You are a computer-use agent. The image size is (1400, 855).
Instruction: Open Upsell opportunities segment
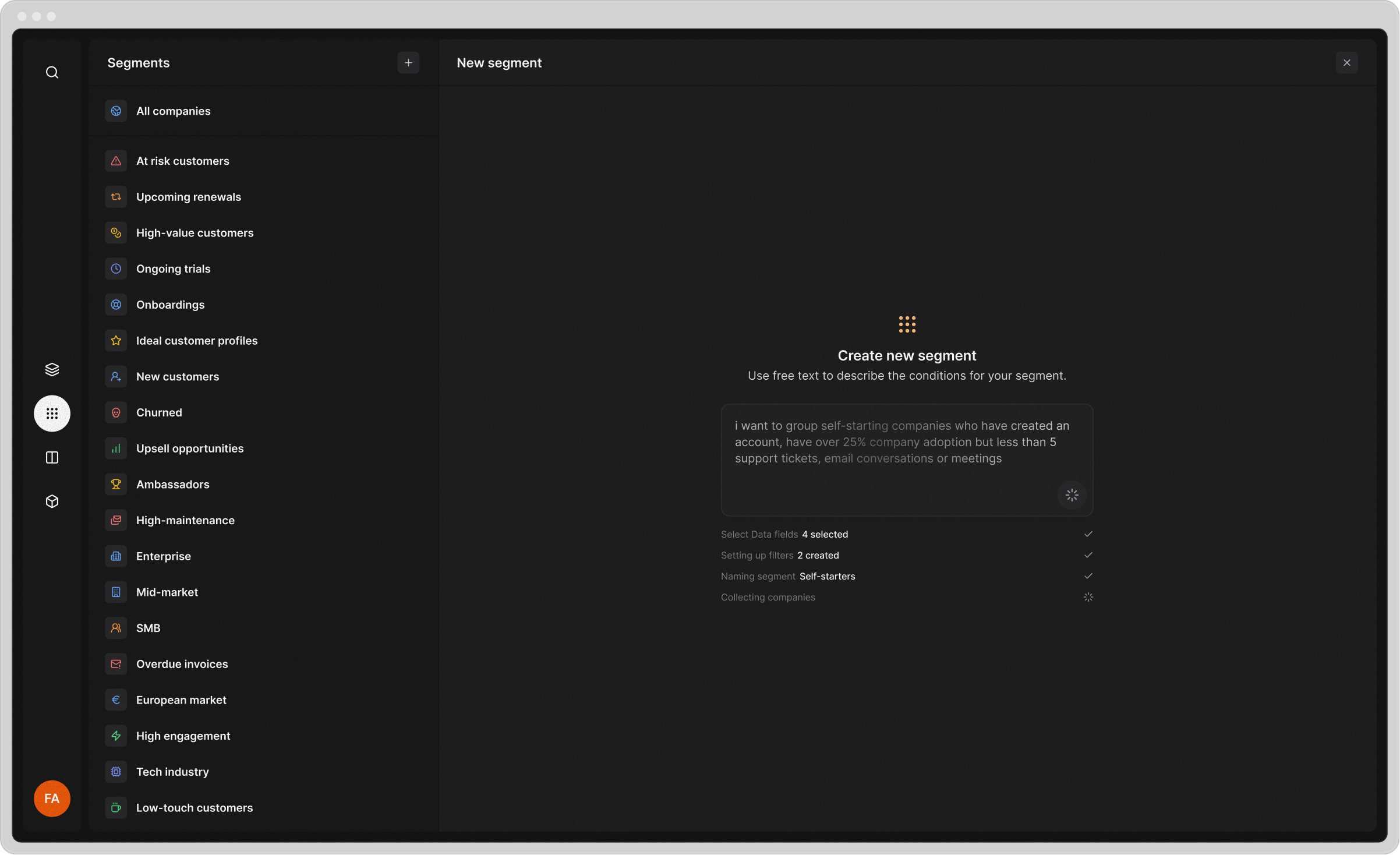coord(190,448)
